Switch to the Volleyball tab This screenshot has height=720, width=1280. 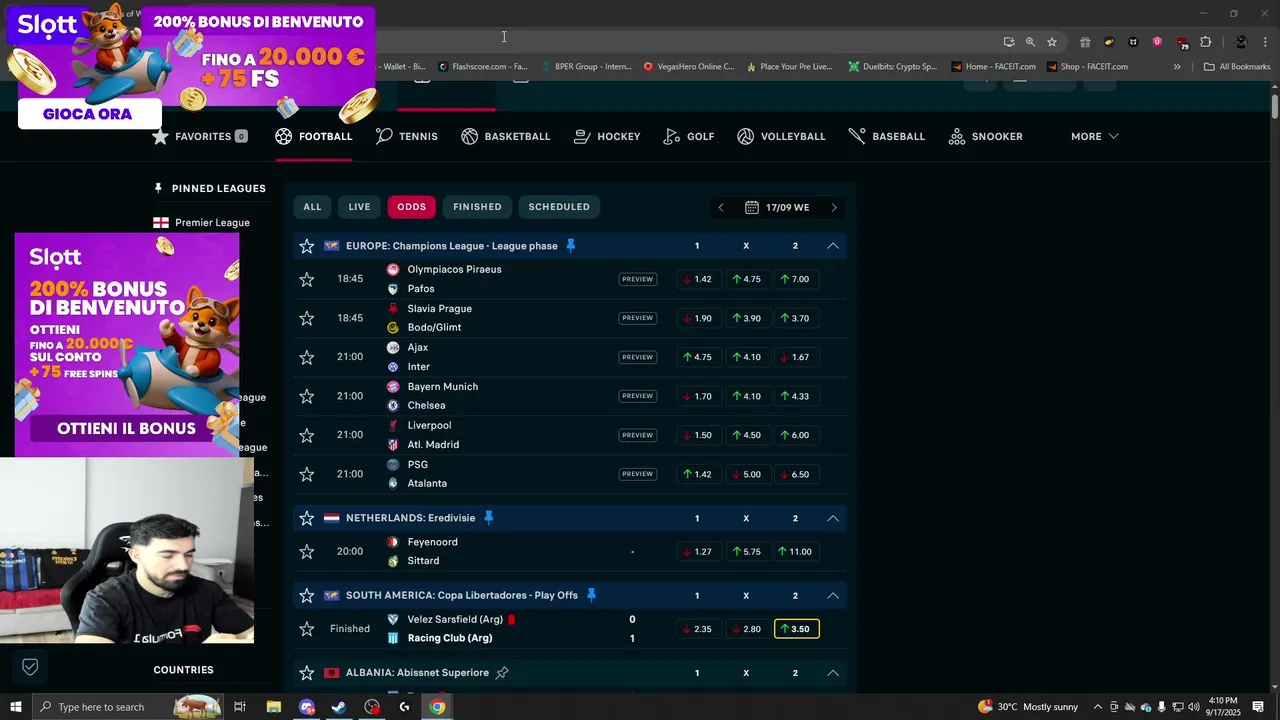point(781,136)
